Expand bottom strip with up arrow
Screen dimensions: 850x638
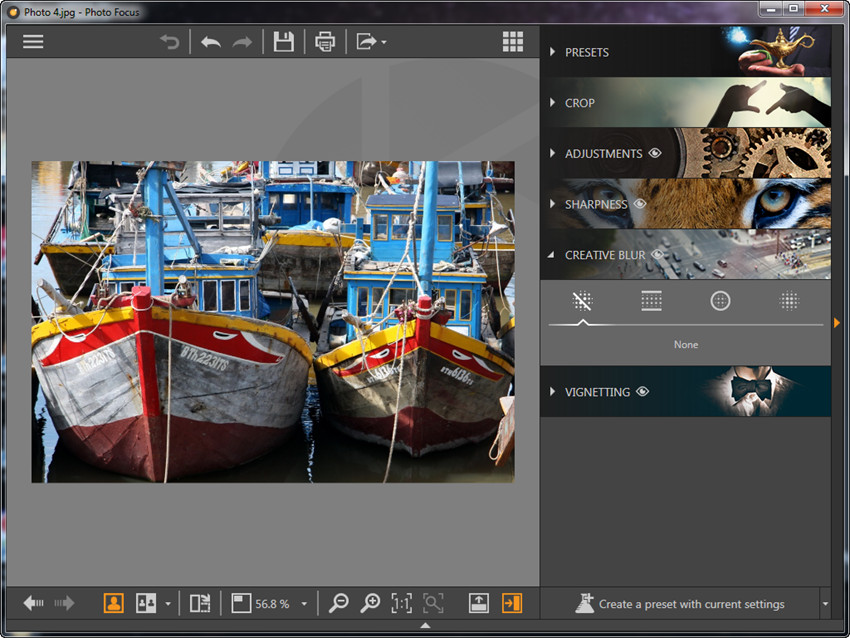pyautogui.click(x=426, y=625)
